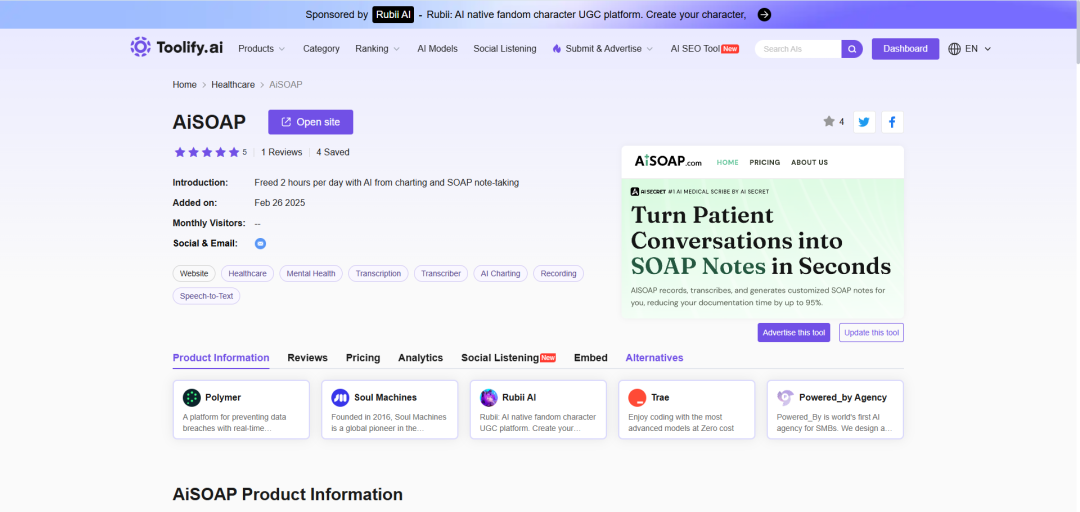Click the PRICING link in site preview

pos(765,163)
